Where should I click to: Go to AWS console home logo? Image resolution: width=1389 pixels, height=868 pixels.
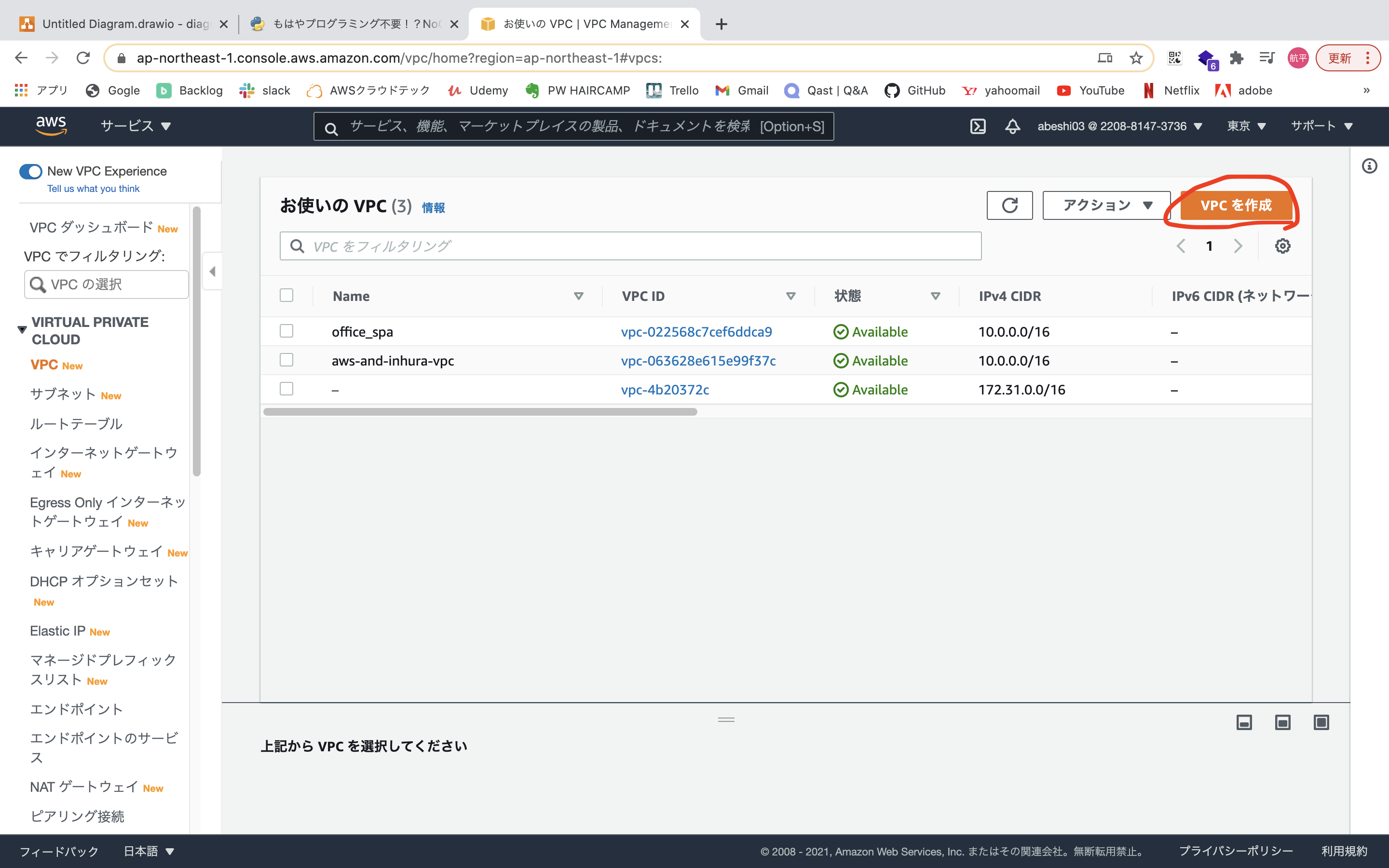click(x=51, y=125)
